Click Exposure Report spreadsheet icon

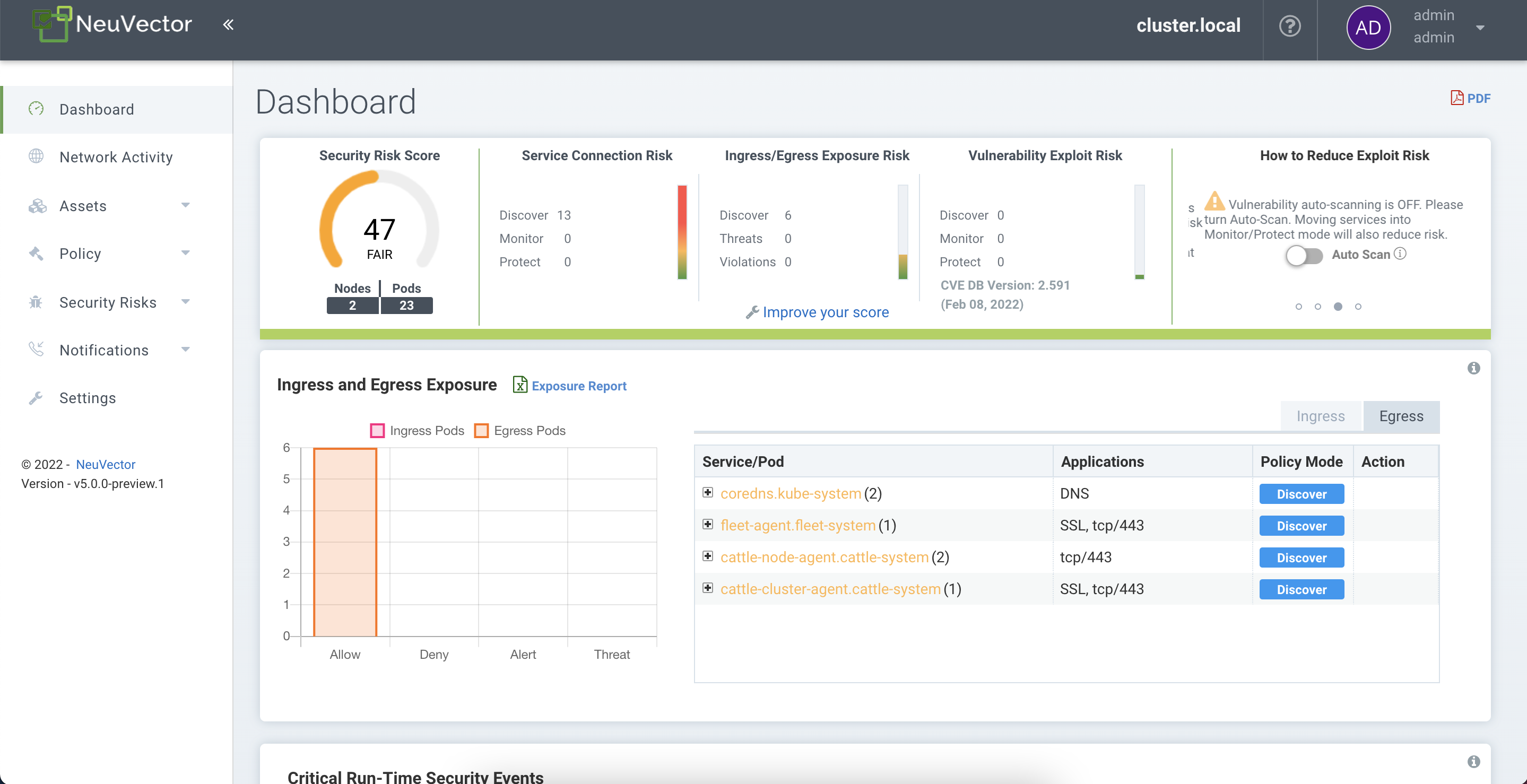coord(519,385)
